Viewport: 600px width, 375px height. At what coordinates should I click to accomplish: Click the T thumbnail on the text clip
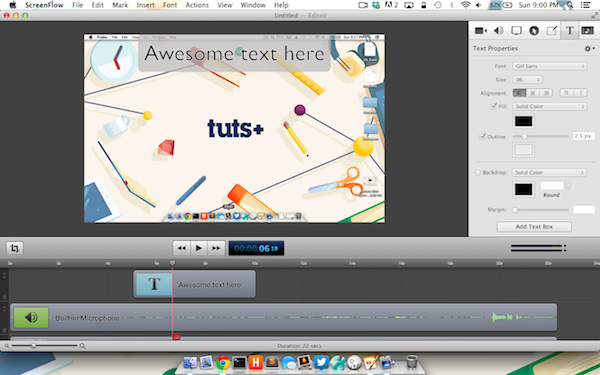pos(154,284)
